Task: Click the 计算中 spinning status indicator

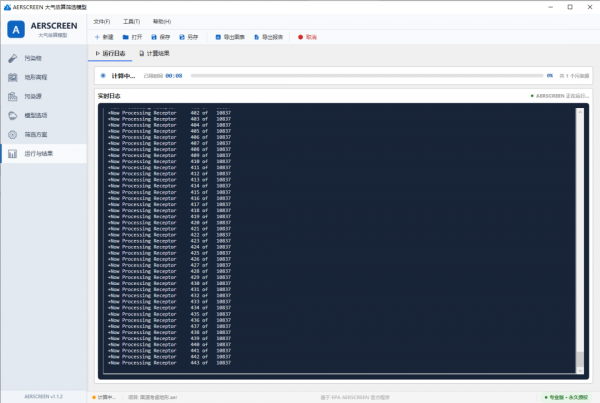Action: click(x=103, y=76)
